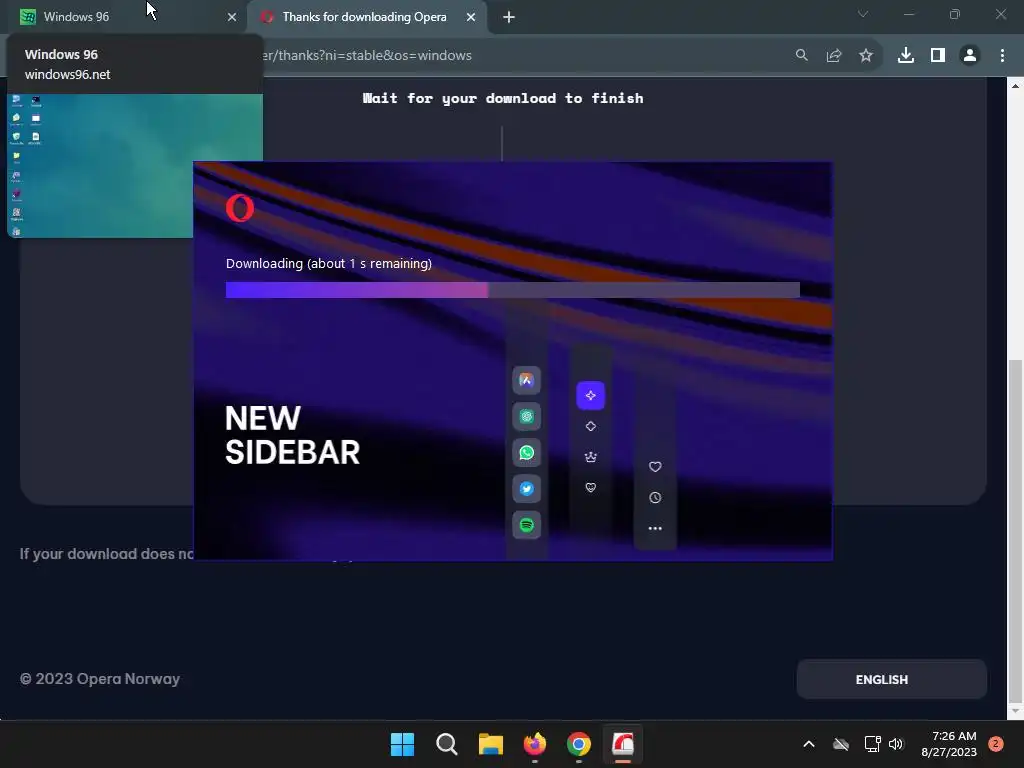Click the Spotify icon in sidebar preview
This screenshot has width=1024, height=768.
coord(526,525)
